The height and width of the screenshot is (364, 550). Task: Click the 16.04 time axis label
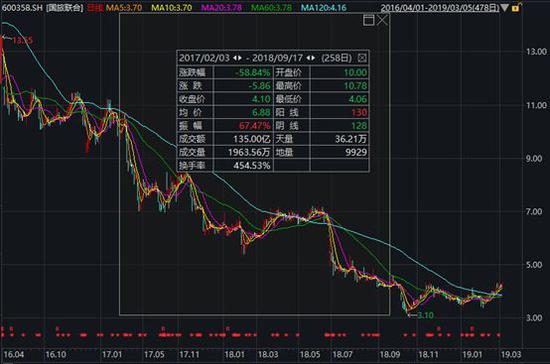pyautogui.click(x=14, y=355)
